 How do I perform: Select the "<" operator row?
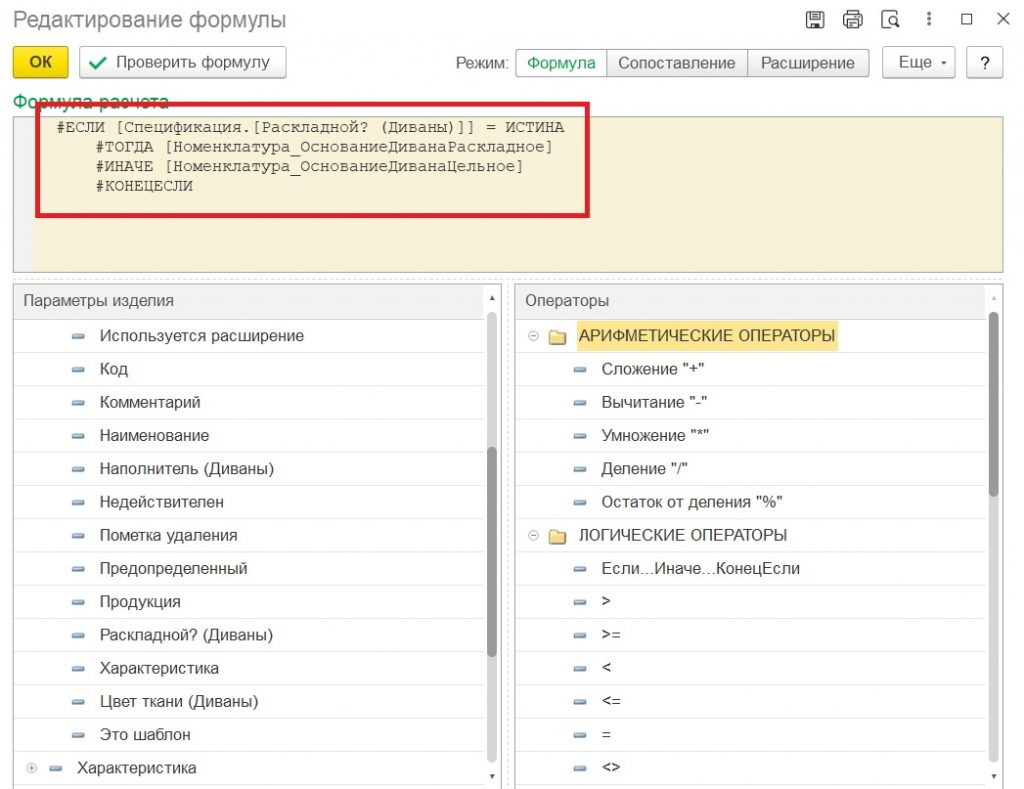click(x=750, y=668)
